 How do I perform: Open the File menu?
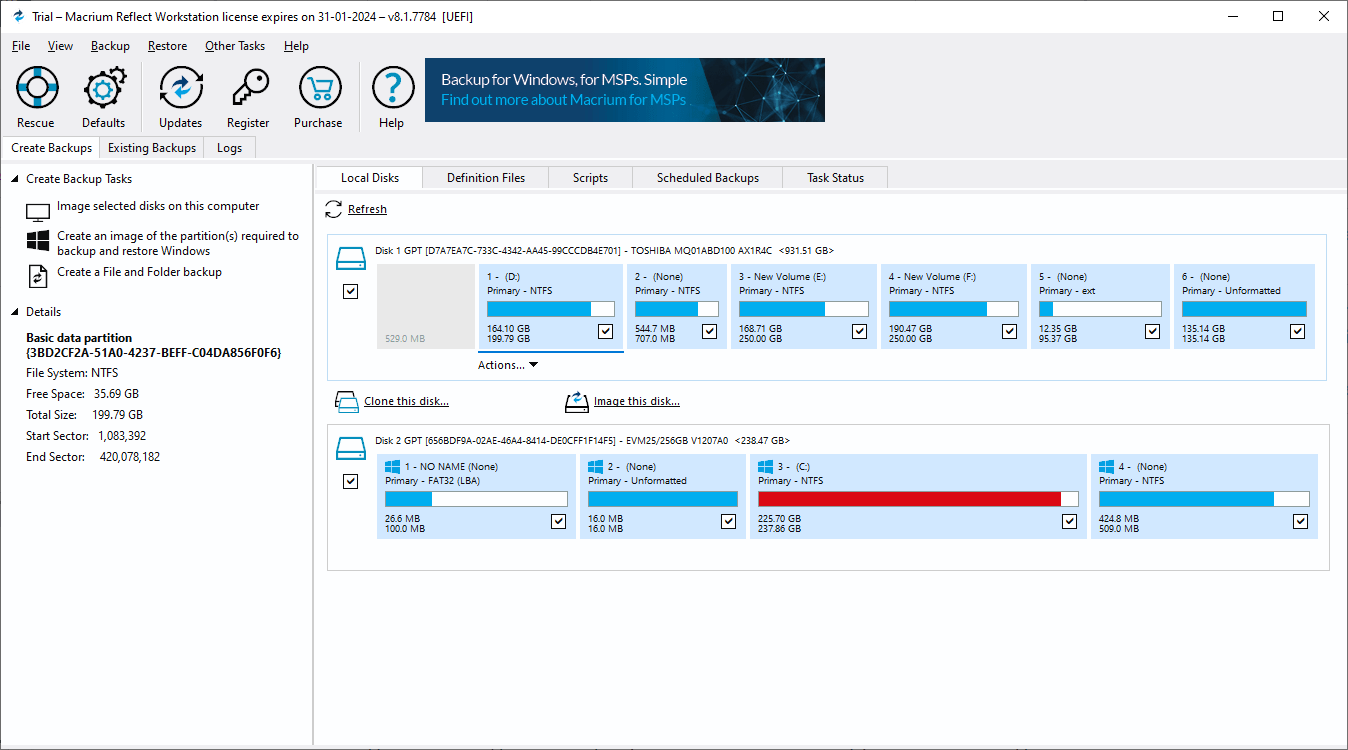click(21, 46)
